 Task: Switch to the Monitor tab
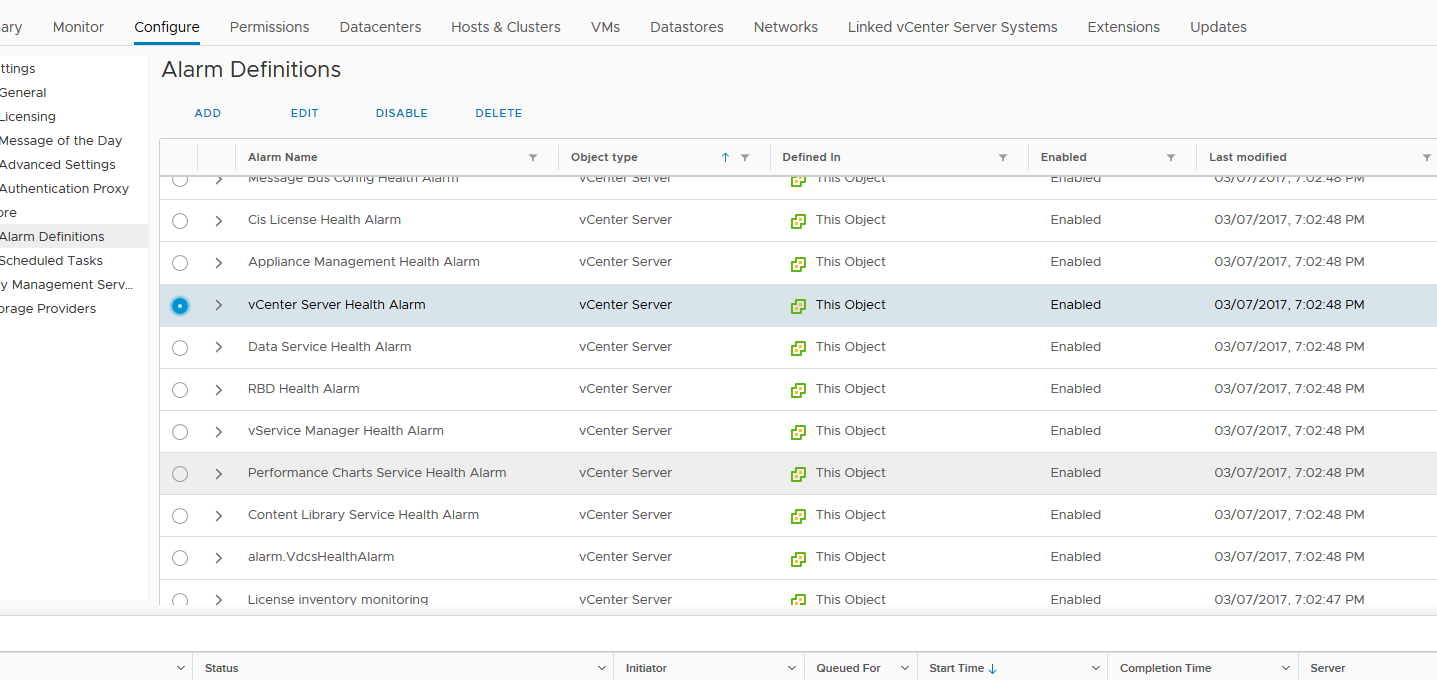[78, 27]
